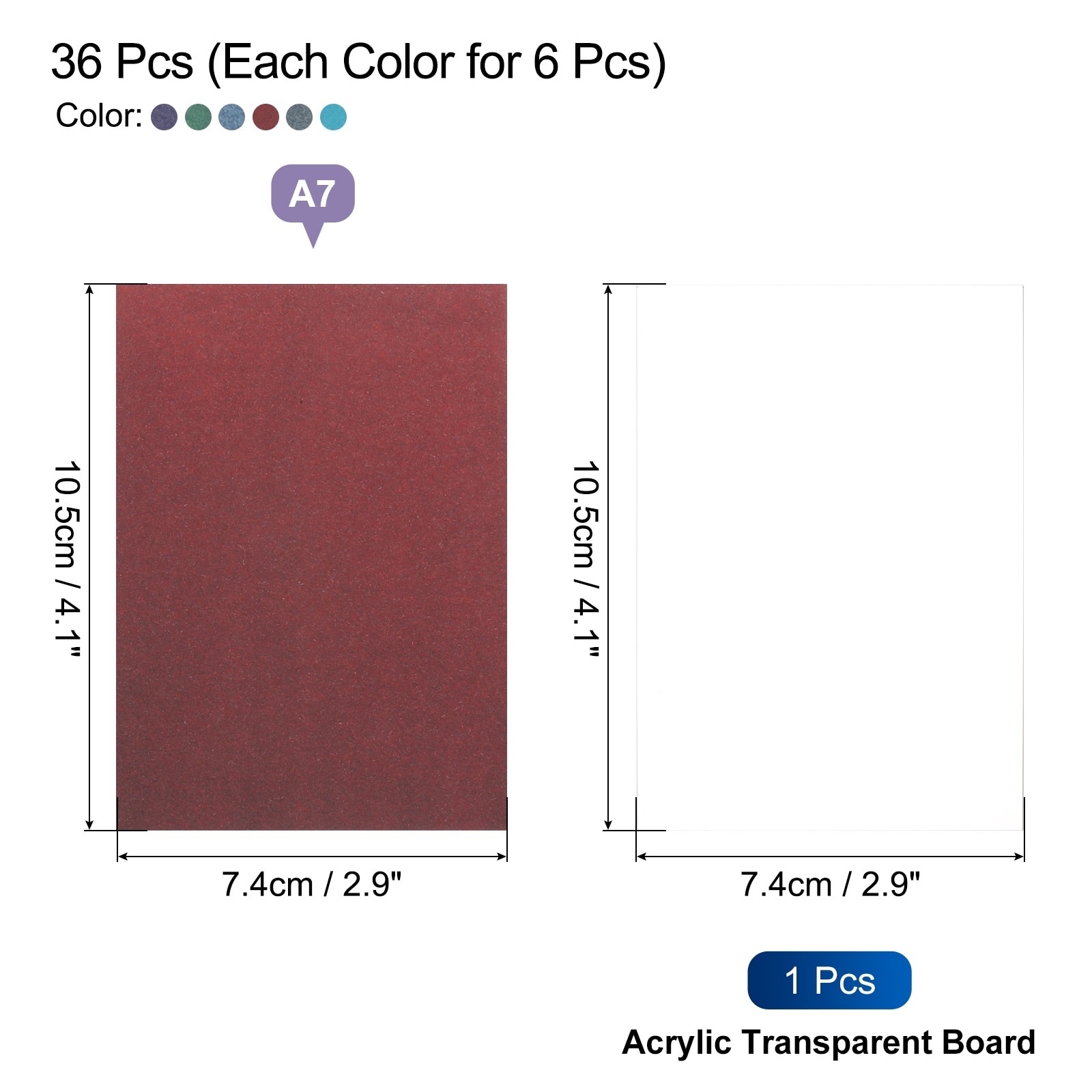Choose the light blue color dot

pos(231,117)
